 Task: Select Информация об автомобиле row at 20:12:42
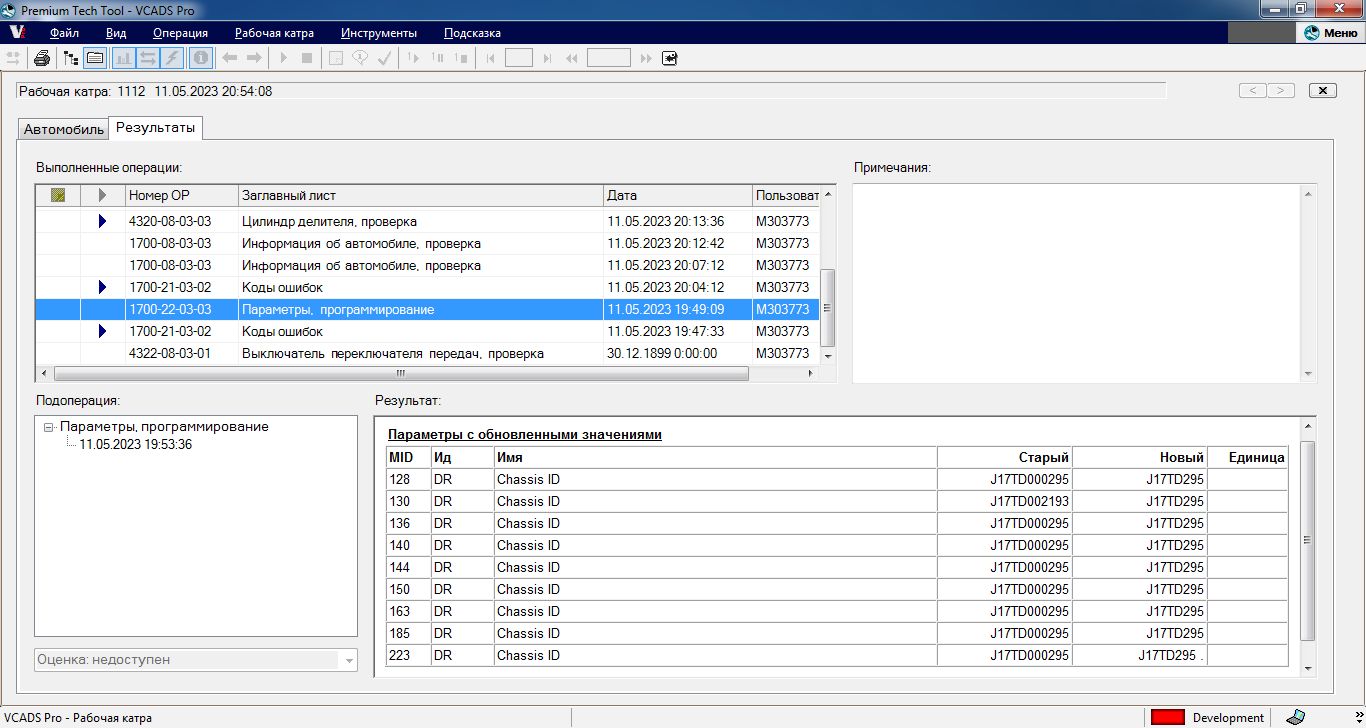pos(427,243)
